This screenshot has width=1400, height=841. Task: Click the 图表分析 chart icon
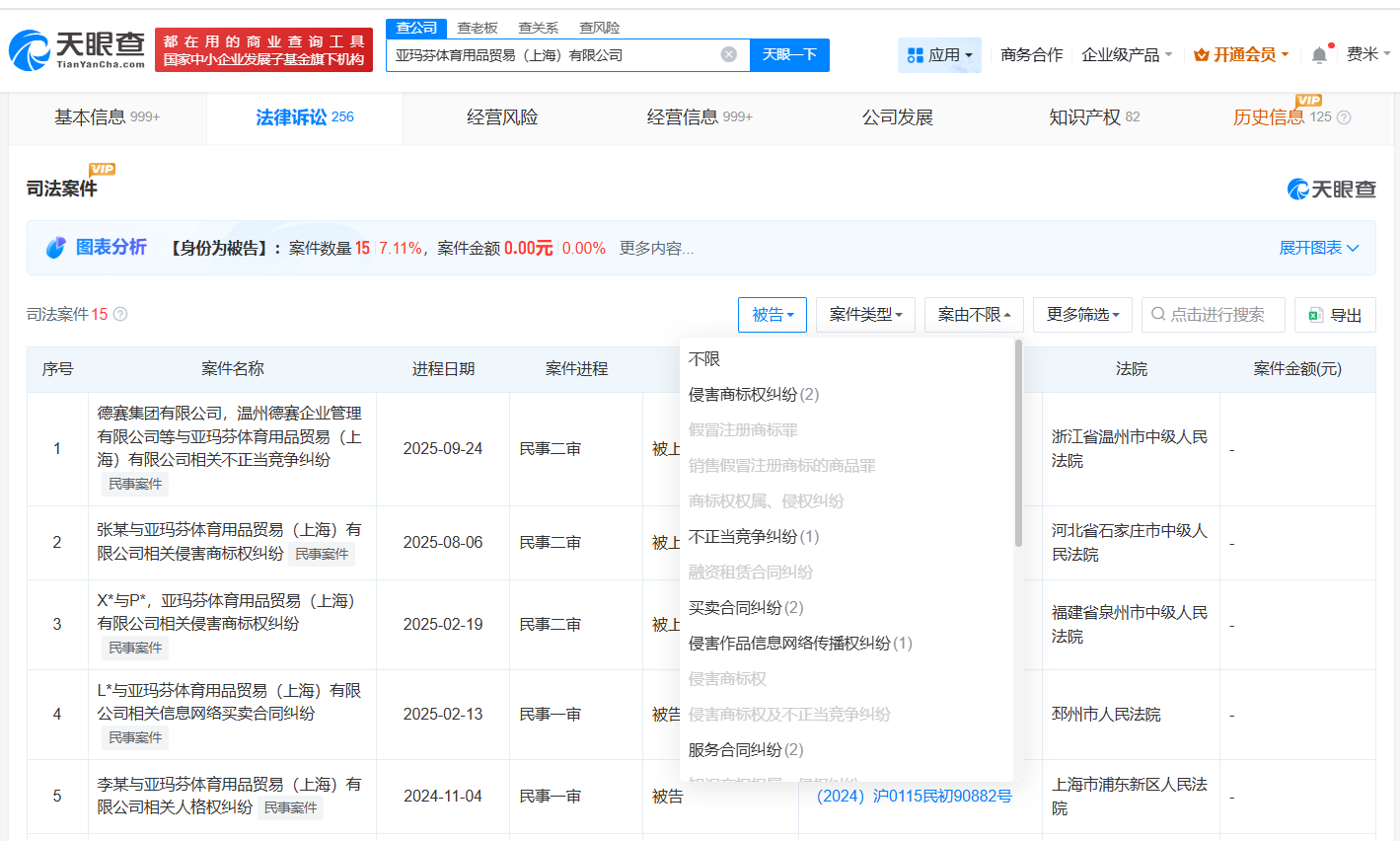56,247
